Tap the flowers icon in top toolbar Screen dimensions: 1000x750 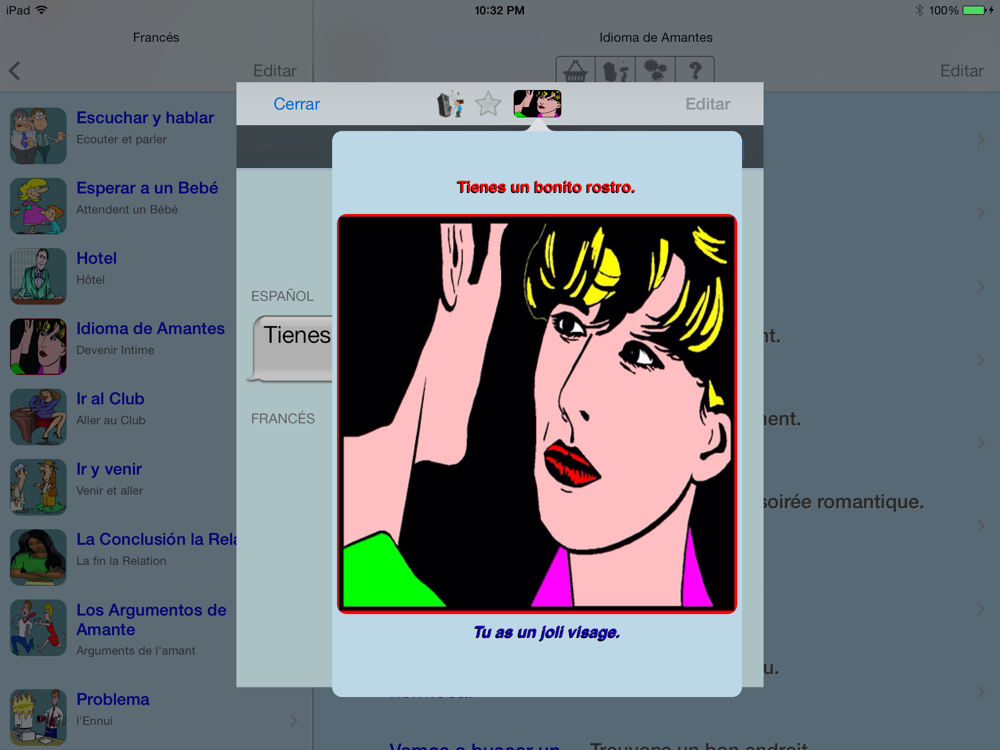point(655,70)
